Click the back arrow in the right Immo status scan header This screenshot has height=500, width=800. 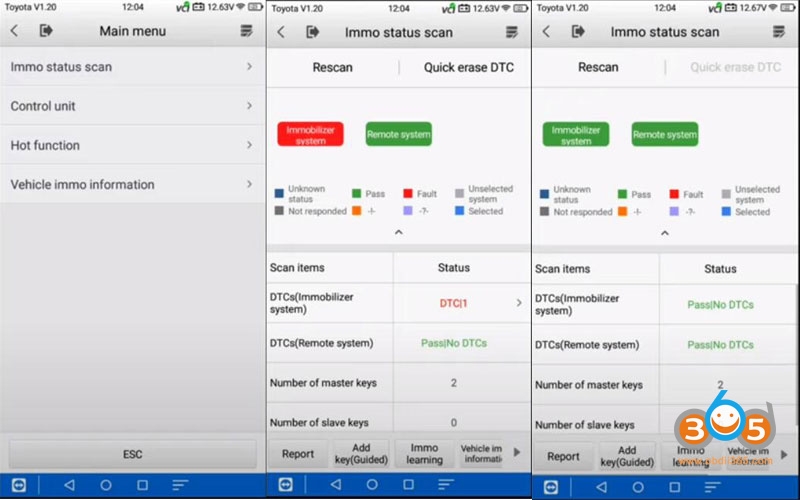[x=546, y=32]
